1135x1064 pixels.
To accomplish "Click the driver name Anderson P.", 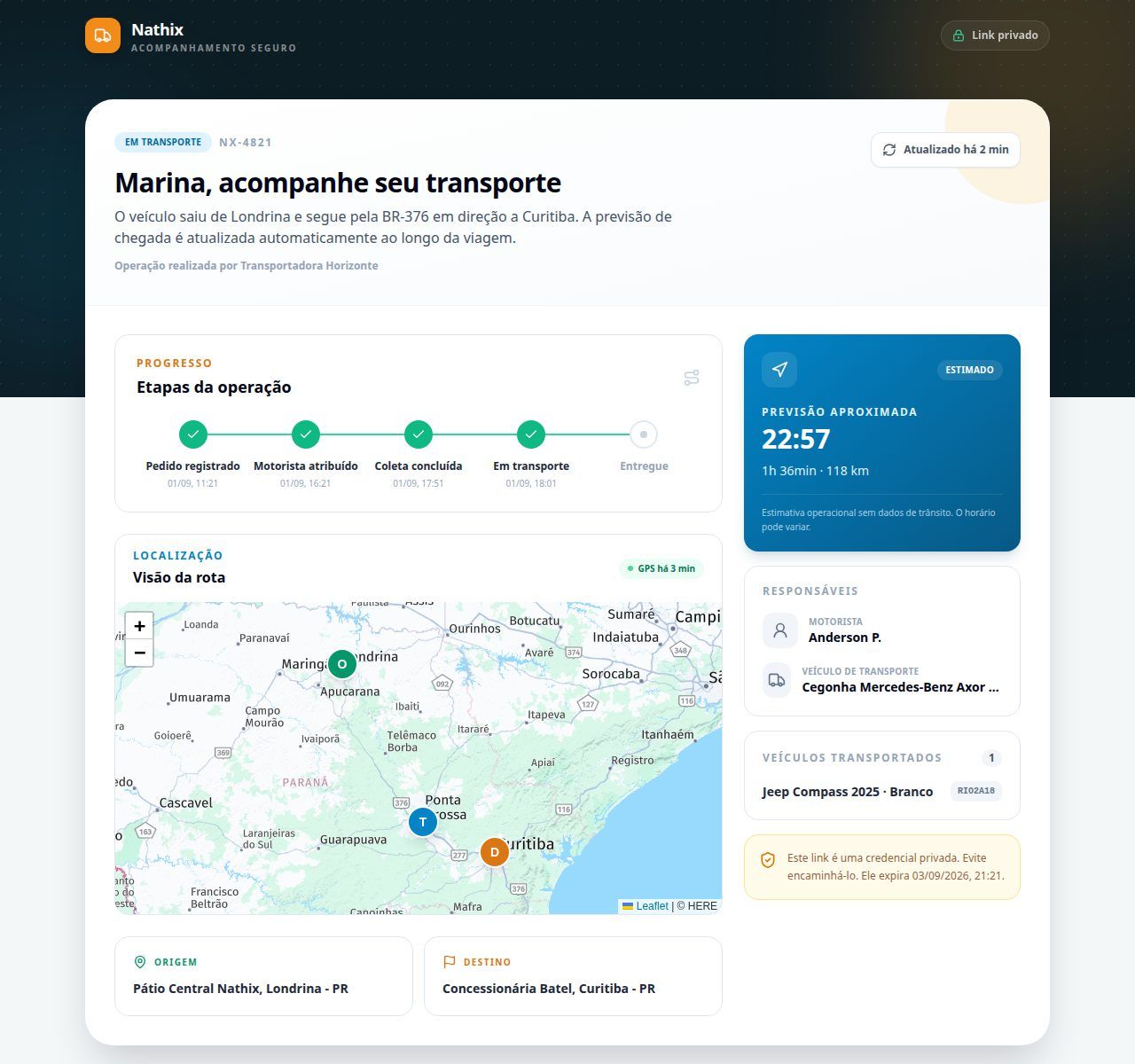I will coord(845,638).
